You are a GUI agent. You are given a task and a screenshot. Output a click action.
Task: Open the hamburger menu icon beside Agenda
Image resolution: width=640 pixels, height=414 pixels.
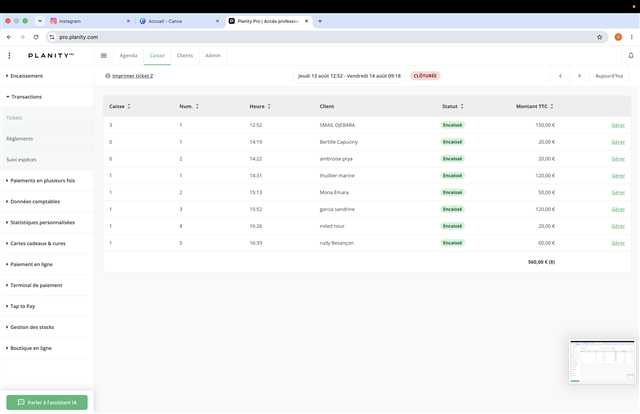click(104, 56)
